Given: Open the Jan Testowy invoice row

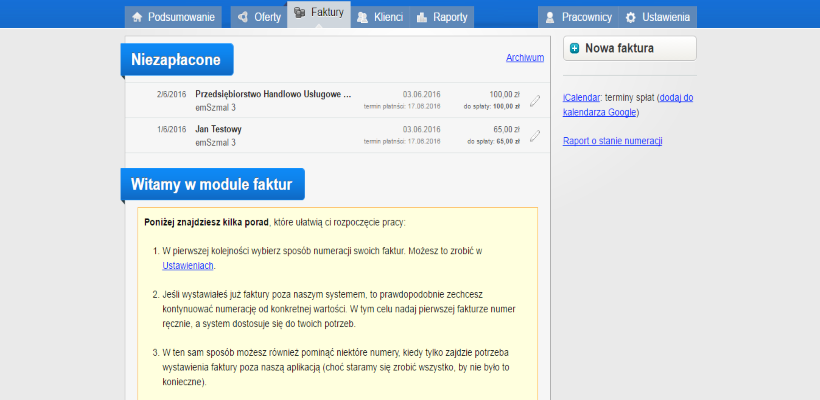Looking at the screenshot, I should pyautogui.click(x=218, y=129).
